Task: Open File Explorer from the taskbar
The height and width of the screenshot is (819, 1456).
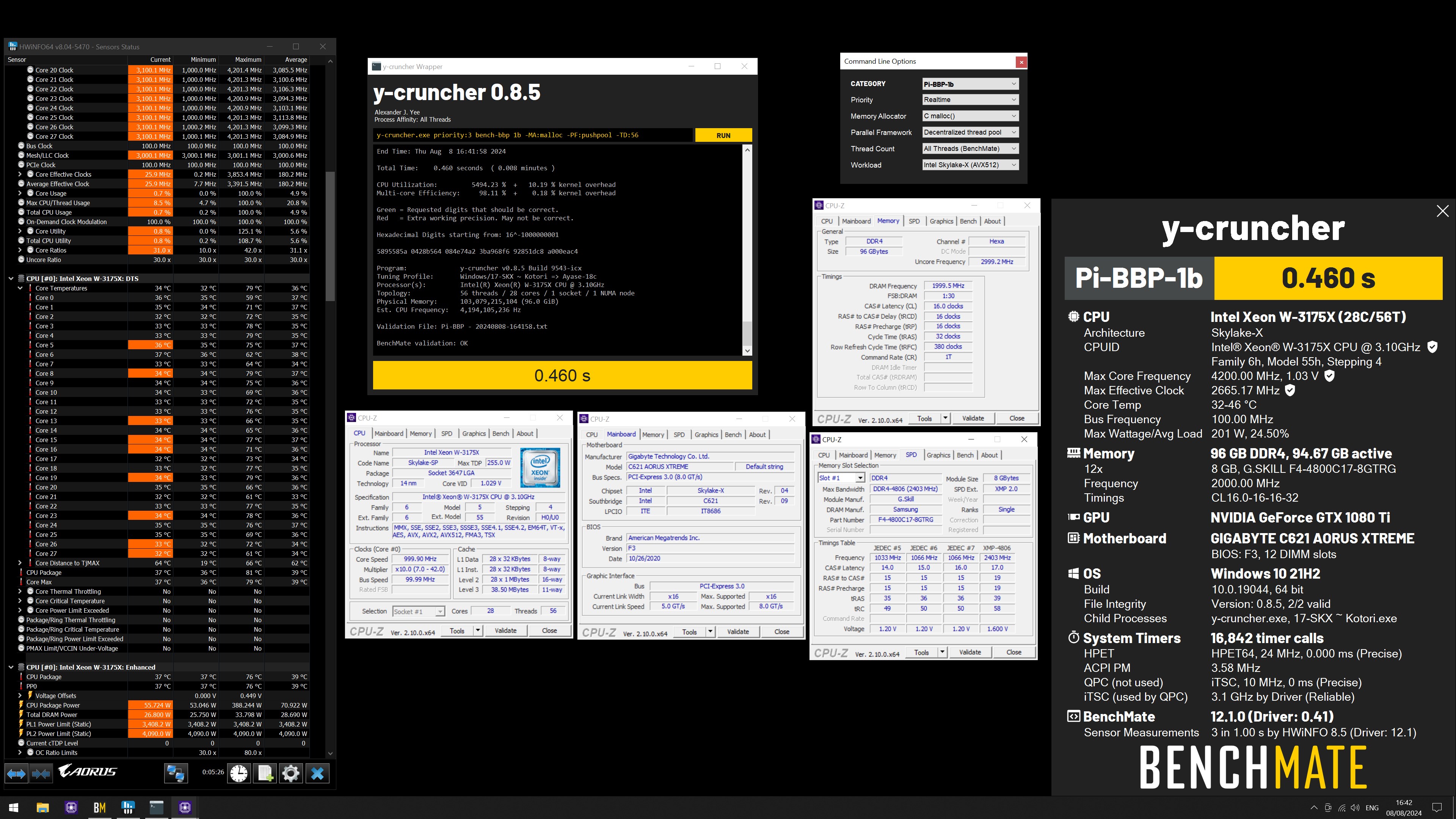Action: (x=42, y=807)
